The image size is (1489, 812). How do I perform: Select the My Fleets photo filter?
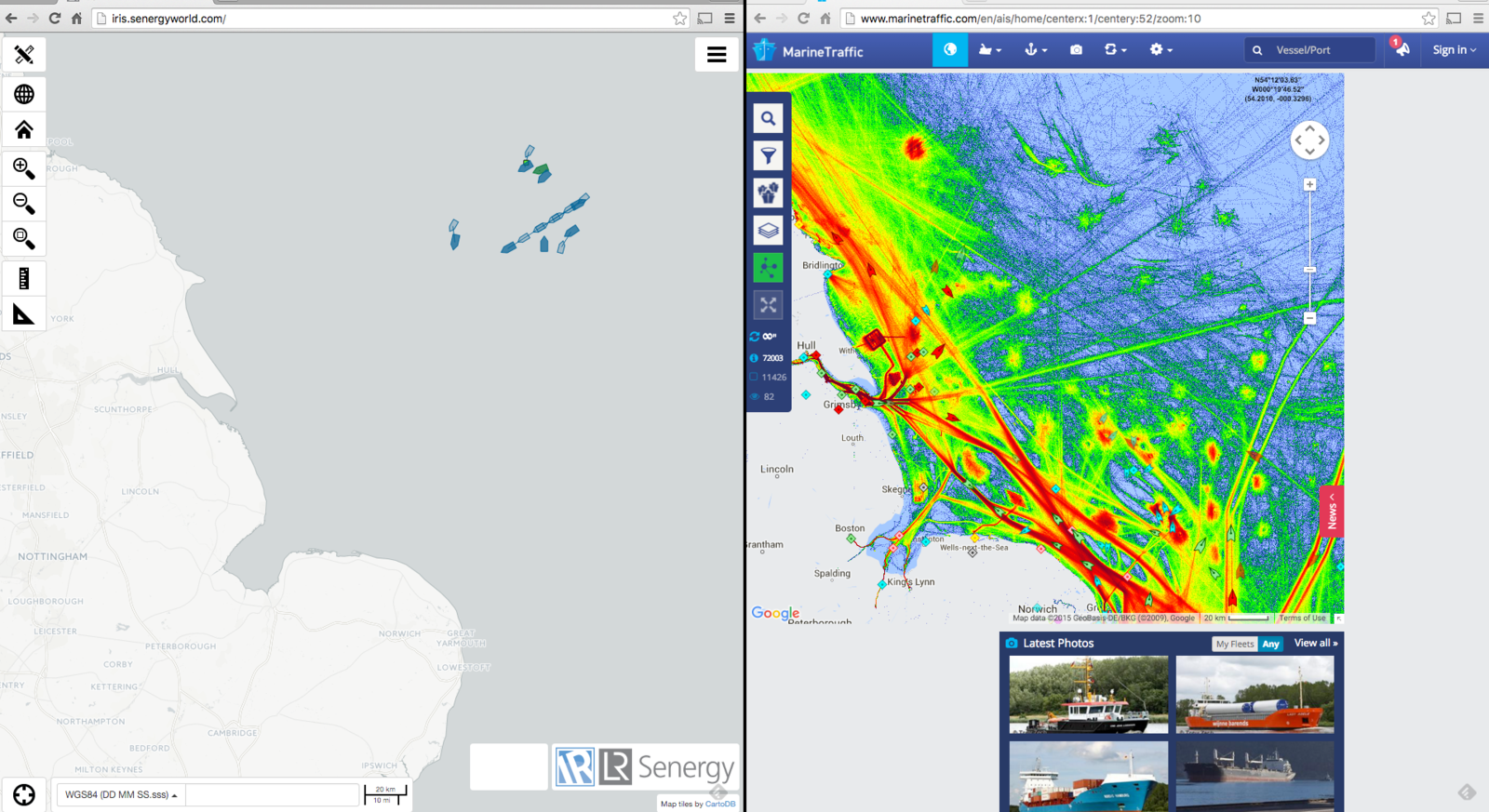pyautogui.click(x=1235, y=644)
